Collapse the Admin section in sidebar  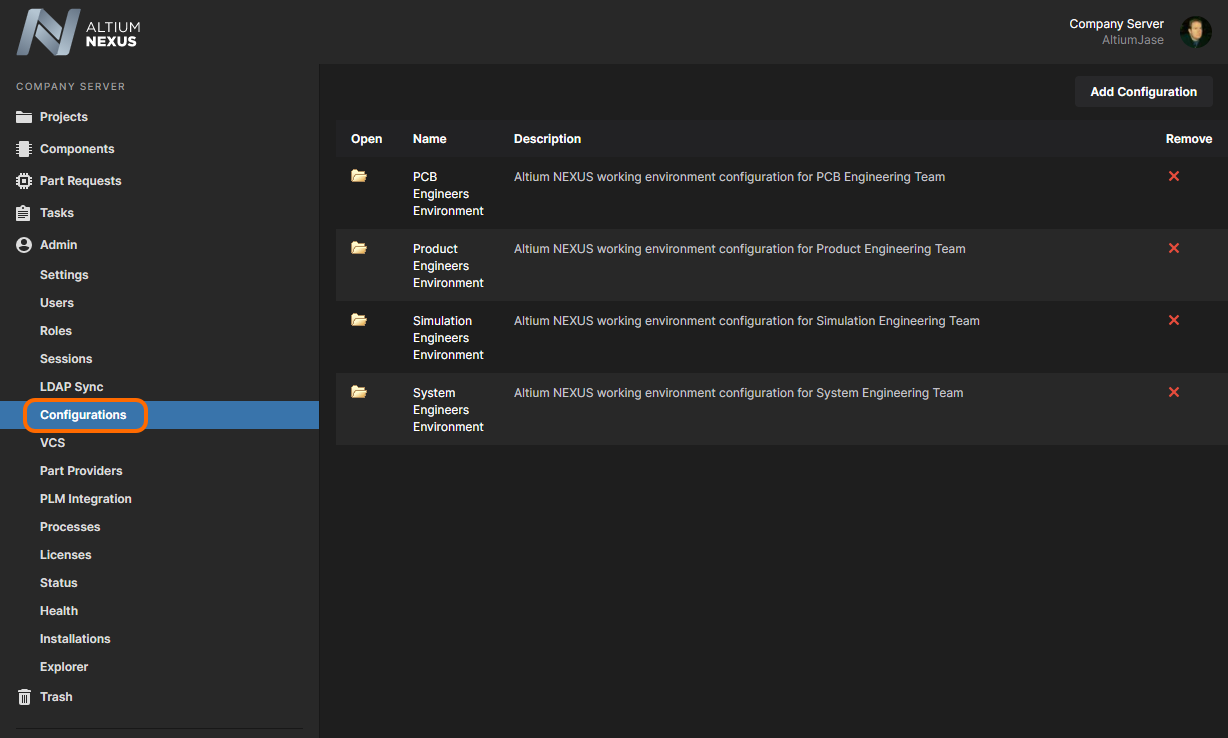(58, 245)
